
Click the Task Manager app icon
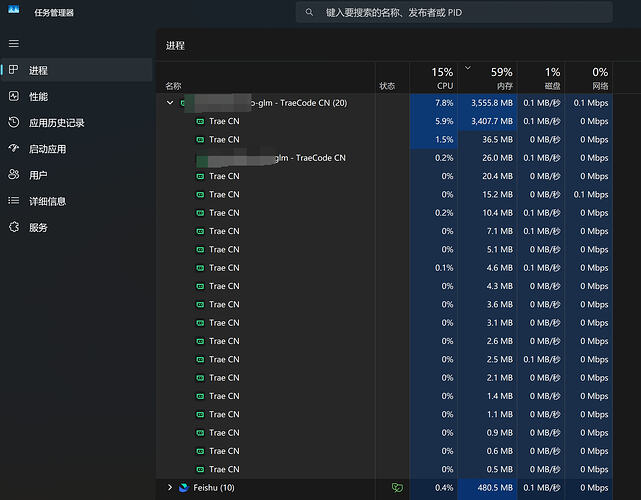(x=13, y=10)
